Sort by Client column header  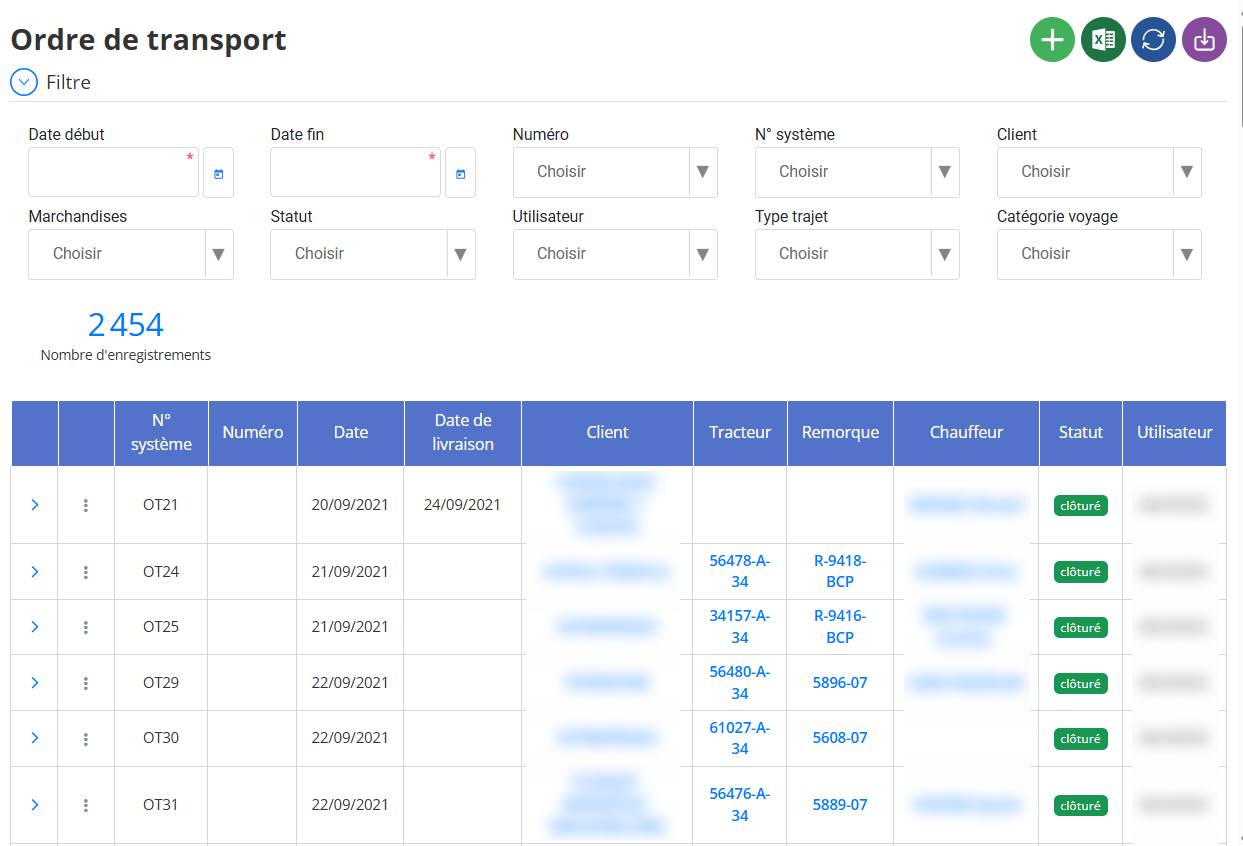click(x=607, y=433)
